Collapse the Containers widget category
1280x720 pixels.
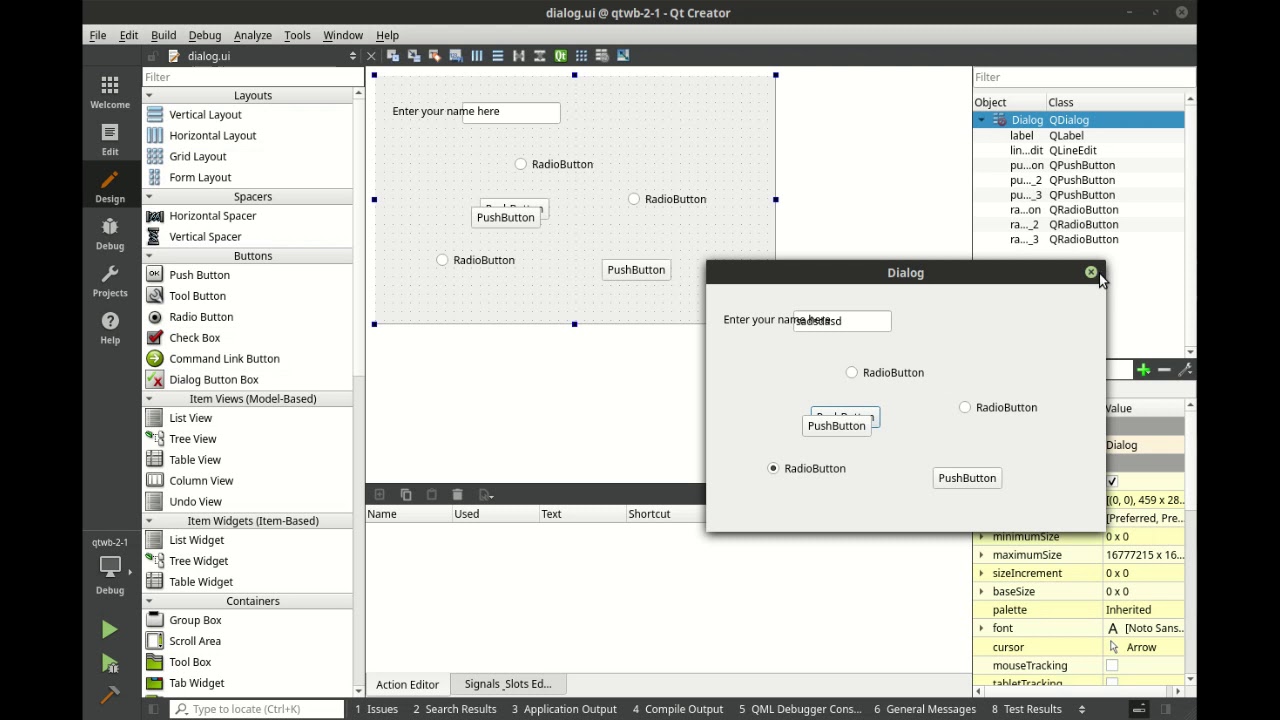[149, 601]
